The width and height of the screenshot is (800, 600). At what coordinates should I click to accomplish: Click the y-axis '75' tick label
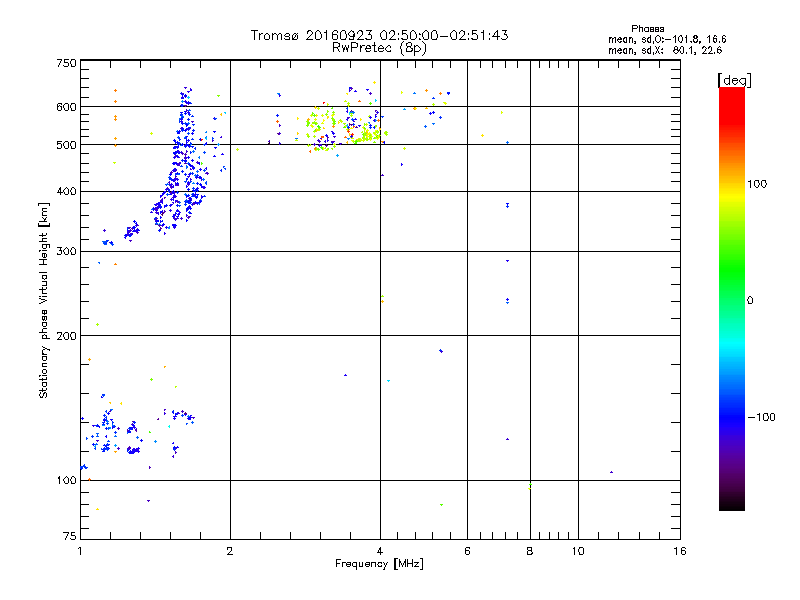click(70, 536)
